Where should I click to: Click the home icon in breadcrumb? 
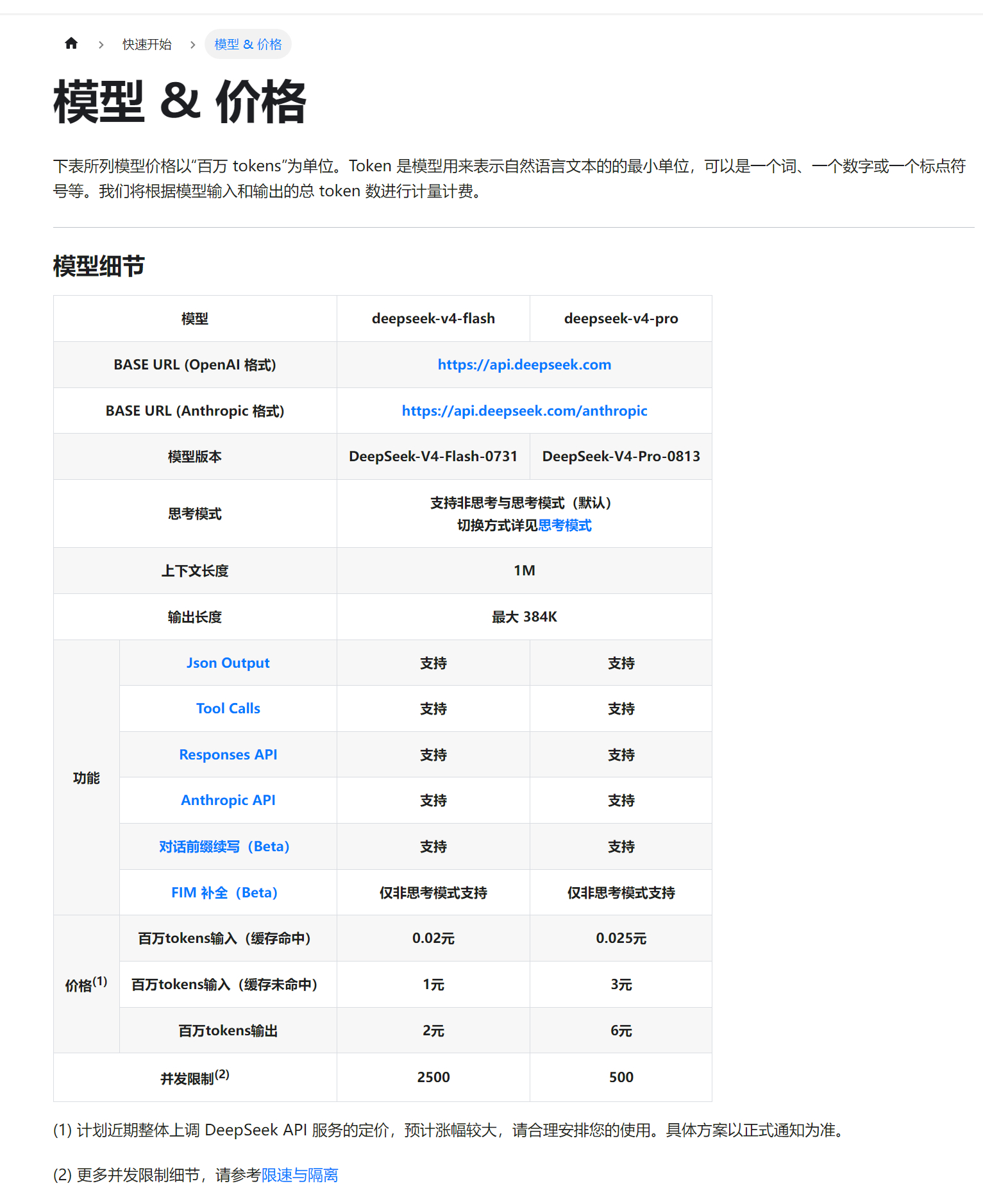[71, 44]
